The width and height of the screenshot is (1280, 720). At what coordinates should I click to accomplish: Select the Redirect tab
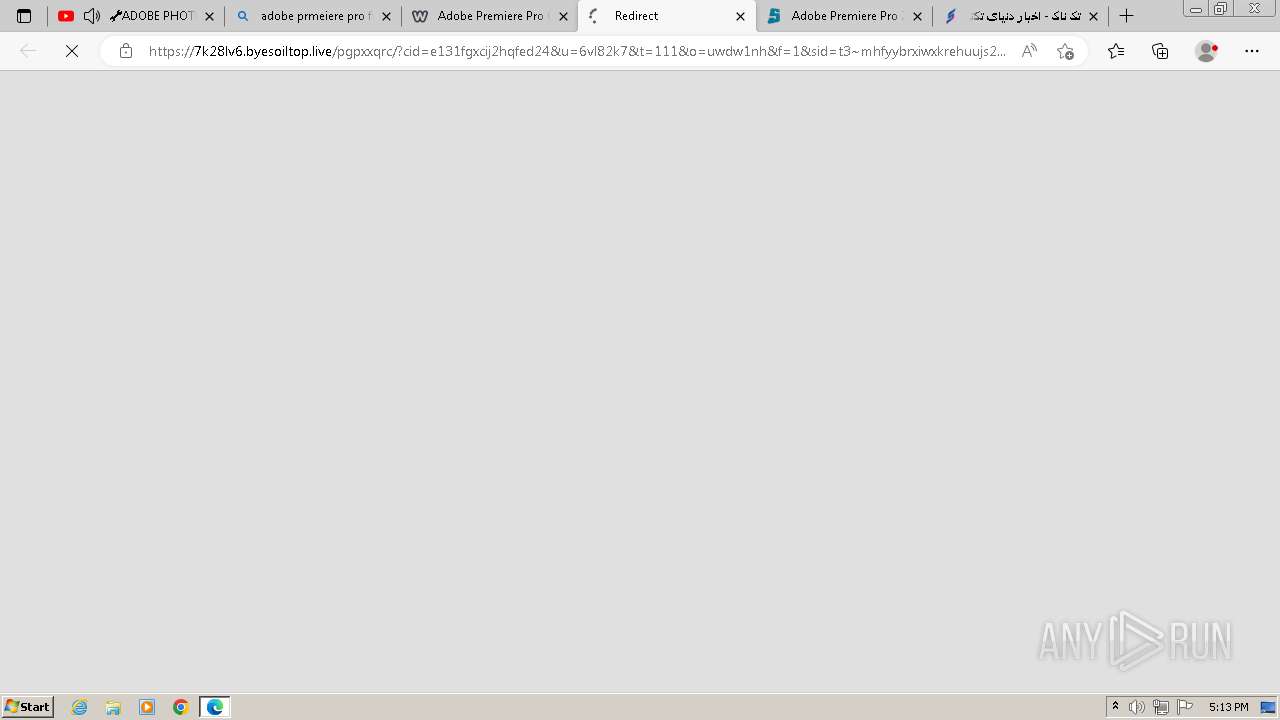[667, 16]
